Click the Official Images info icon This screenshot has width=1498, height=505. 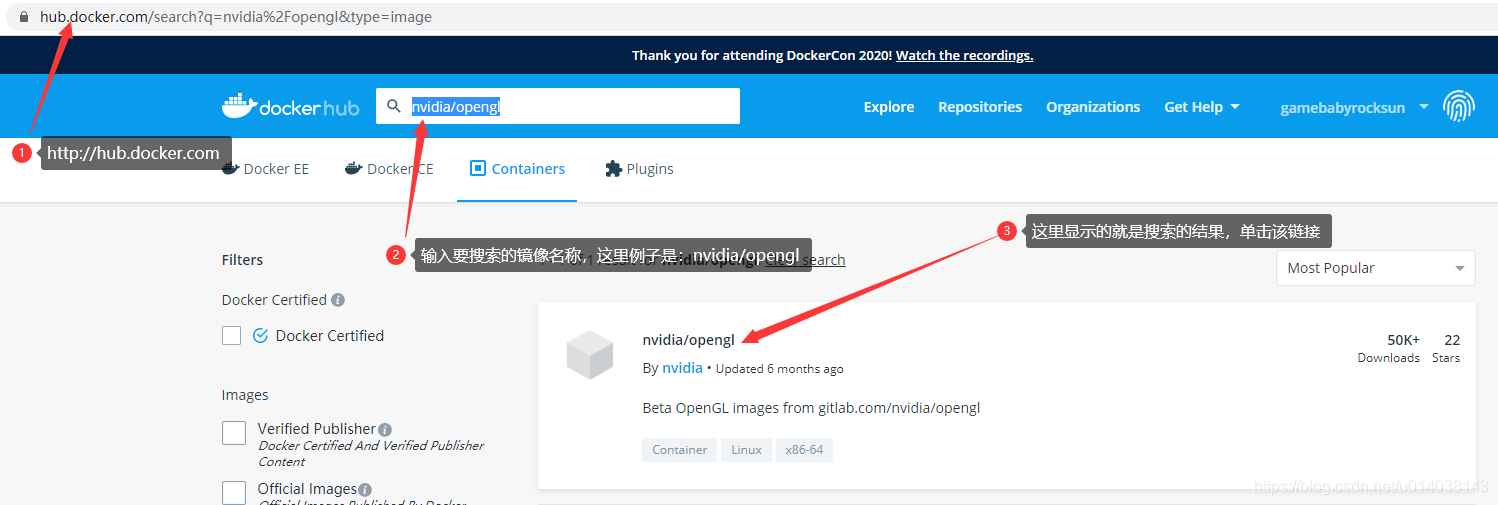(365, 490)
